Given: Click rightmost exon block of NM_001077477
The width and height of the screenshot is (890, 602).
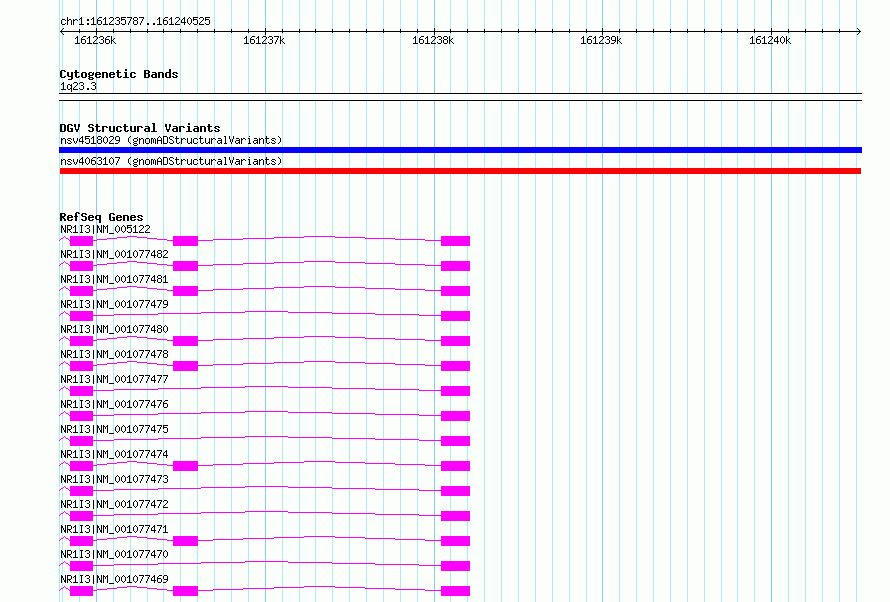Looking at the screenshot, I should [x=455, y=391].
